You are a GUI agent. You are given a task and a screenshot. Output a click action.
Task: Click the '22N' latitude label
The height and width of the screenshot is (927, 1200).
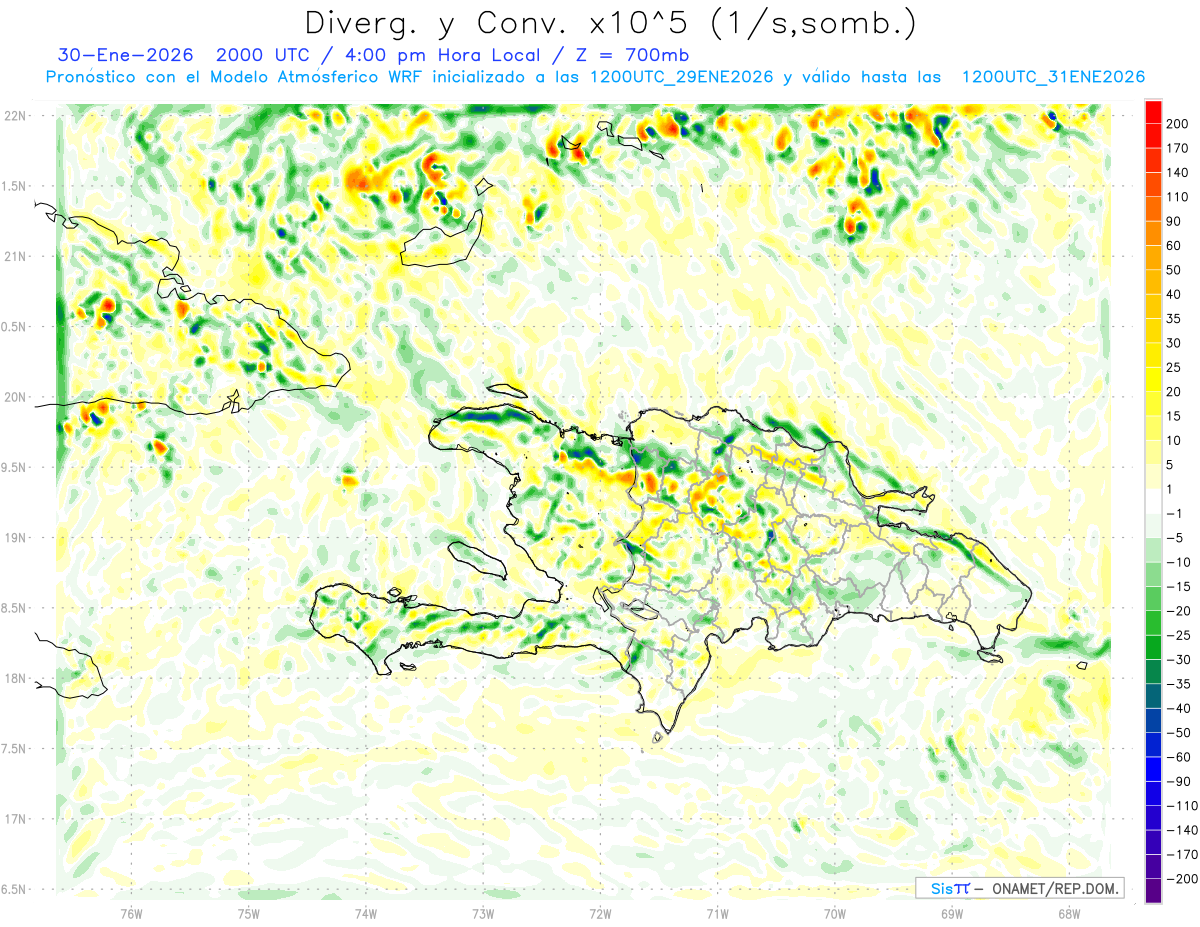(15, 115)
